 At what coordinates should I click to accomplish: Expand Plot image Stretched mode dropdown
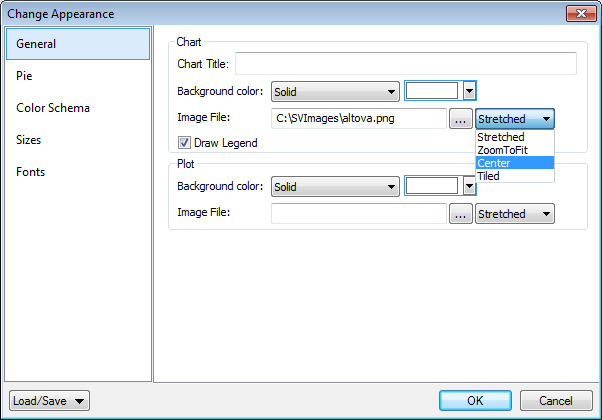(514, 213)
